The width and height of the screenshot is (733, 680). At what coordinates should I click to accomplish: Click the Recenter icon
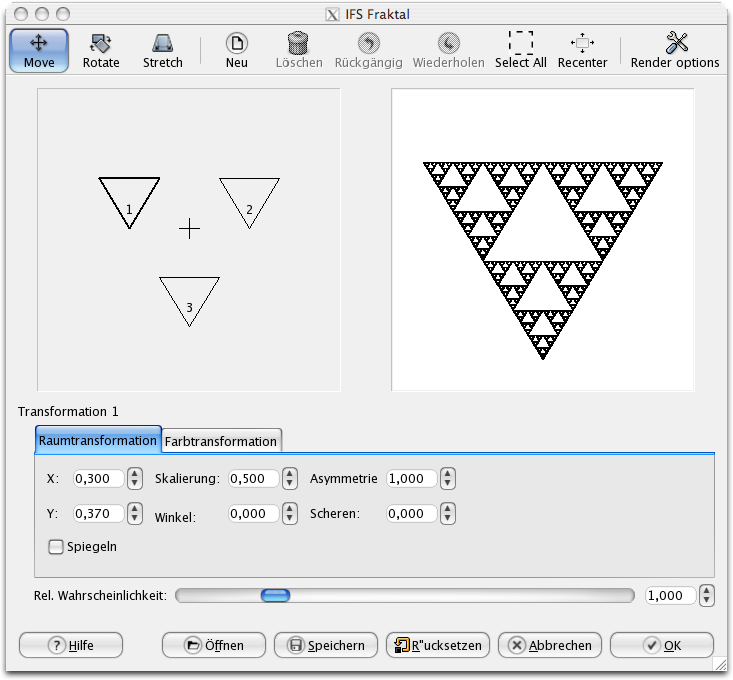tap(582, 50)
